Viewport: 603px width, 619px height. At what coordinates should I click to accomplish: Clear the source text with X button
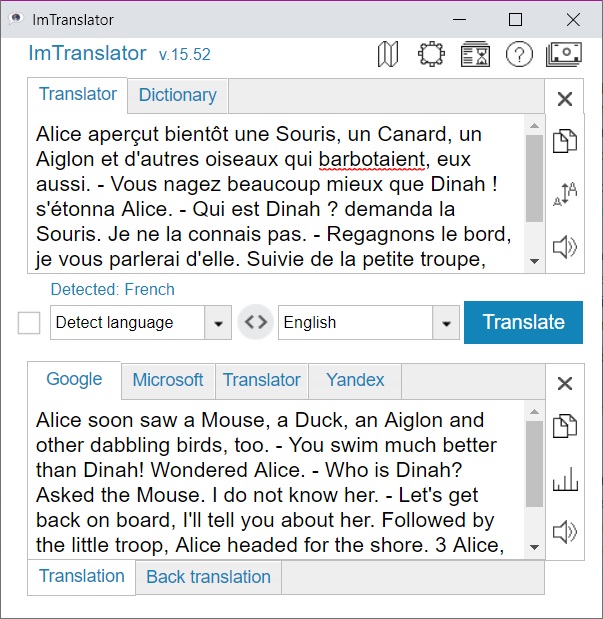coord(565,98)
